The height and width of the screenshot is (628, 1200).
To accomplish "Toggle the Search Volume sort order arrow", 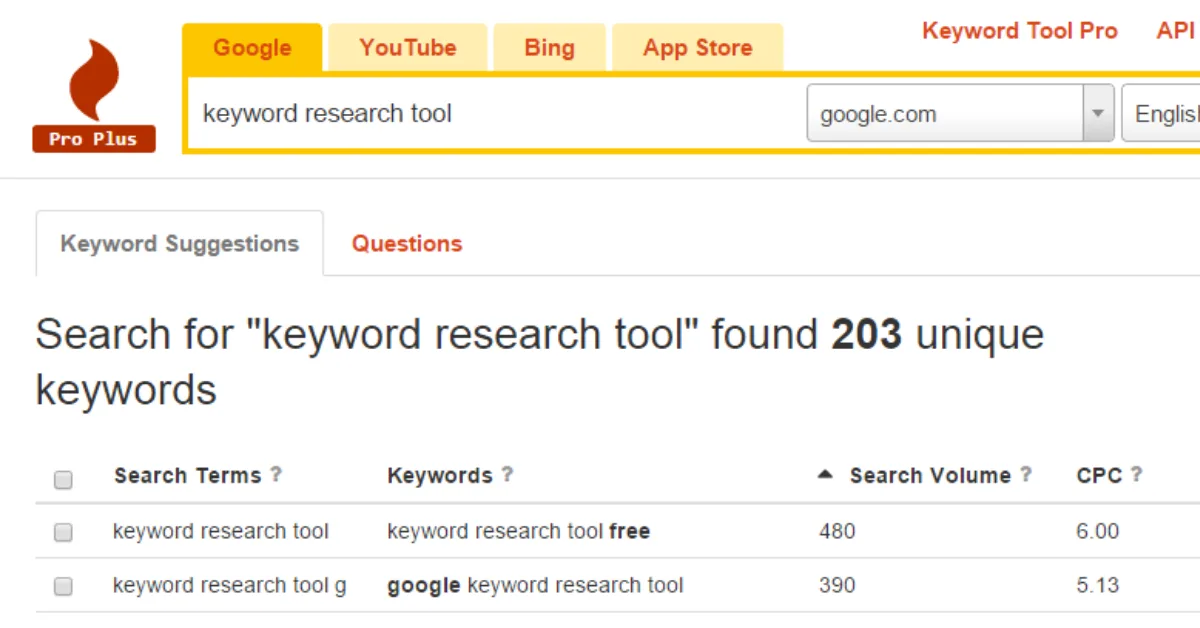I will pyautogui.click(x=825, y=474).
